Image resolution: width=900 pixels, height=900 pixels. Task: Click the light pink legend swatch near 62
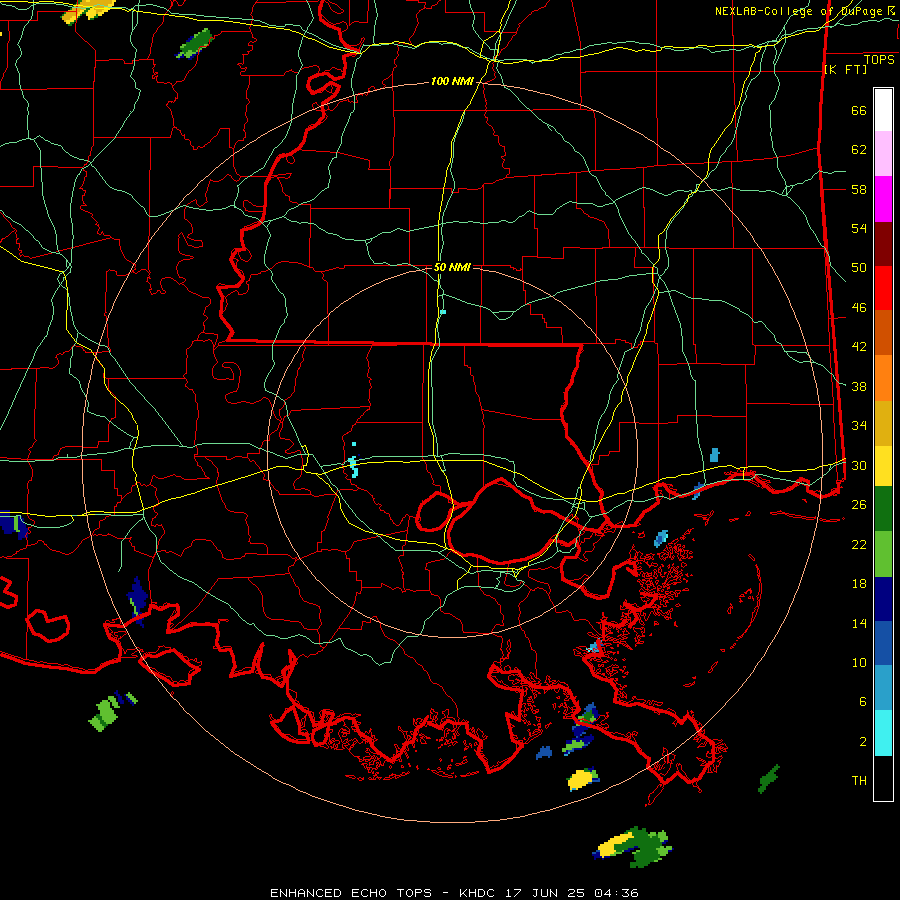point(883,153)
